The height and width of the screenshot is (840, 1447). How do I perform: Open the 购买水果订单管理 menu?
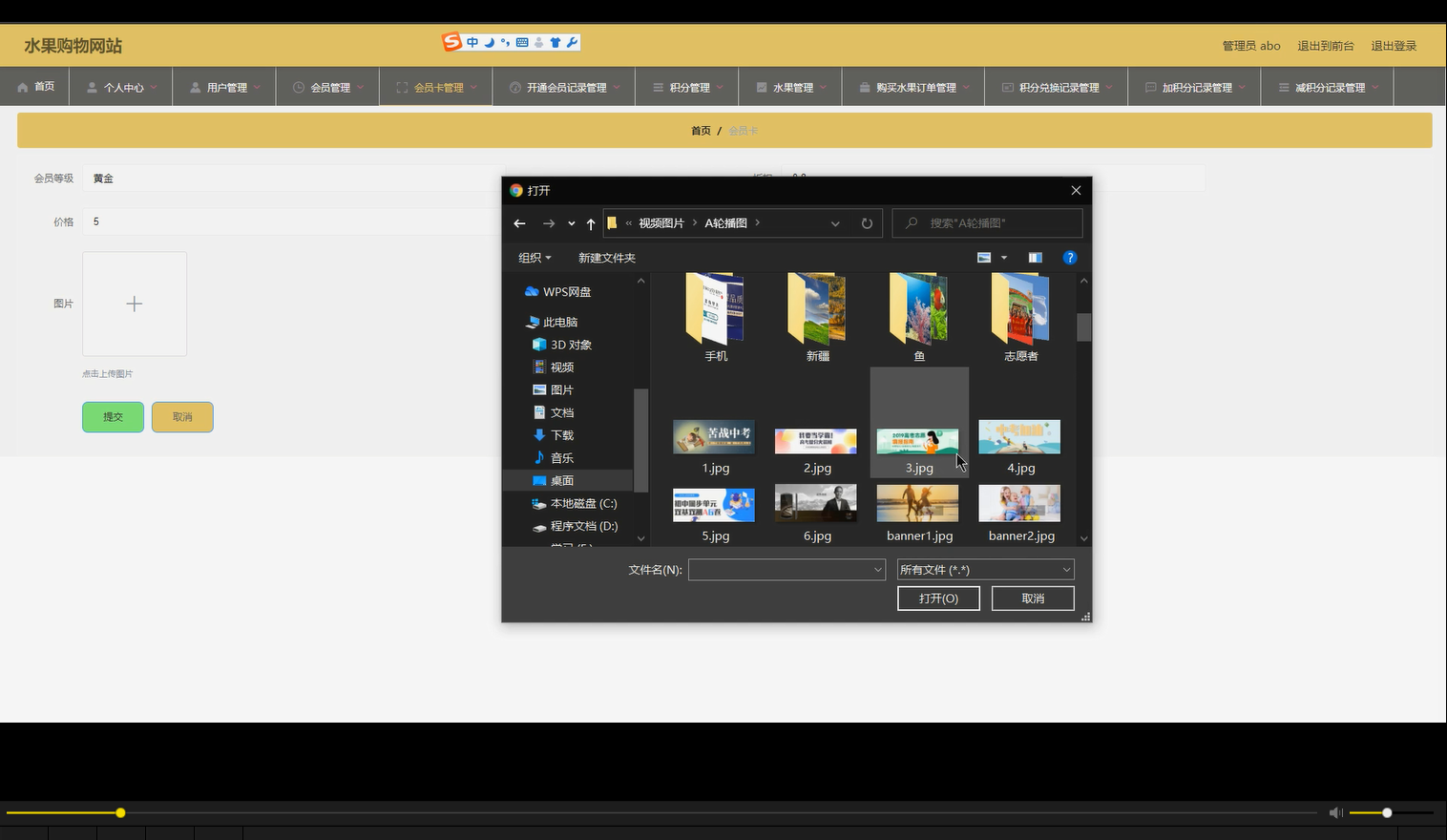(913, 87)
